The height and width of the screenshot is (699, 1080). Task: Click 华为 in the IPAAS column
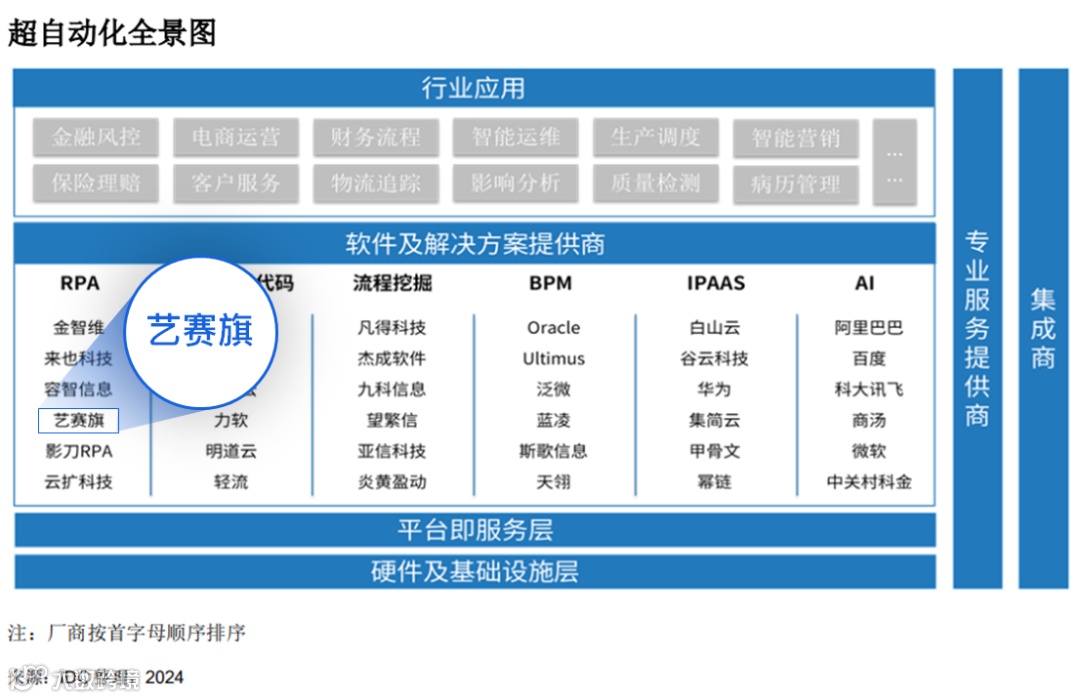(715, 390)
